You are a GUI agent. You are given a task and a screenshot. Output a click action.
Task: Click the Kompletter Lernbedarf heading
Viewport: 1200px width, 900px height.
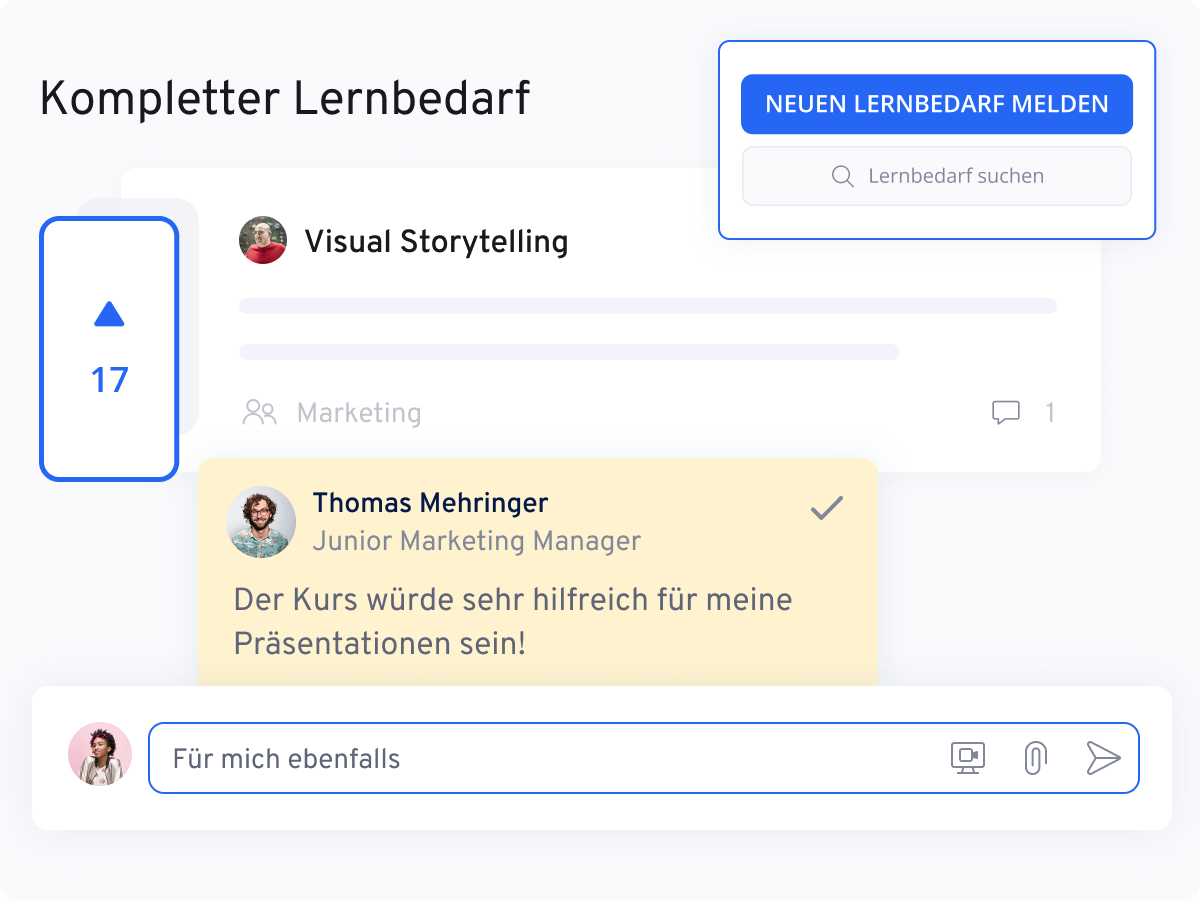tap(285, 99)
